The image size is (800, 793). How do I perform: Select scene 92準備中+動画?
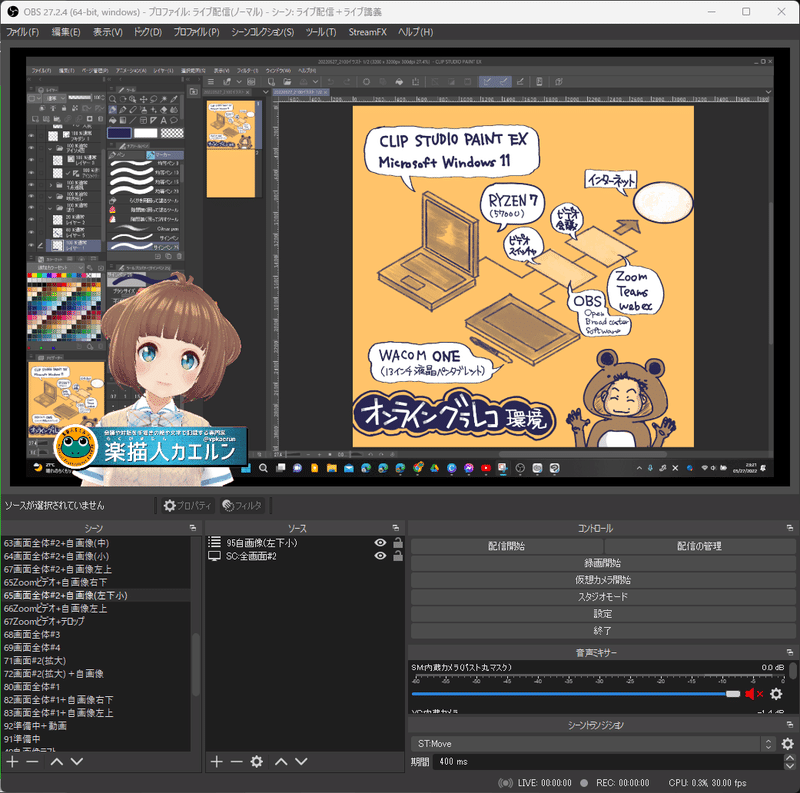tap(35, 726)
